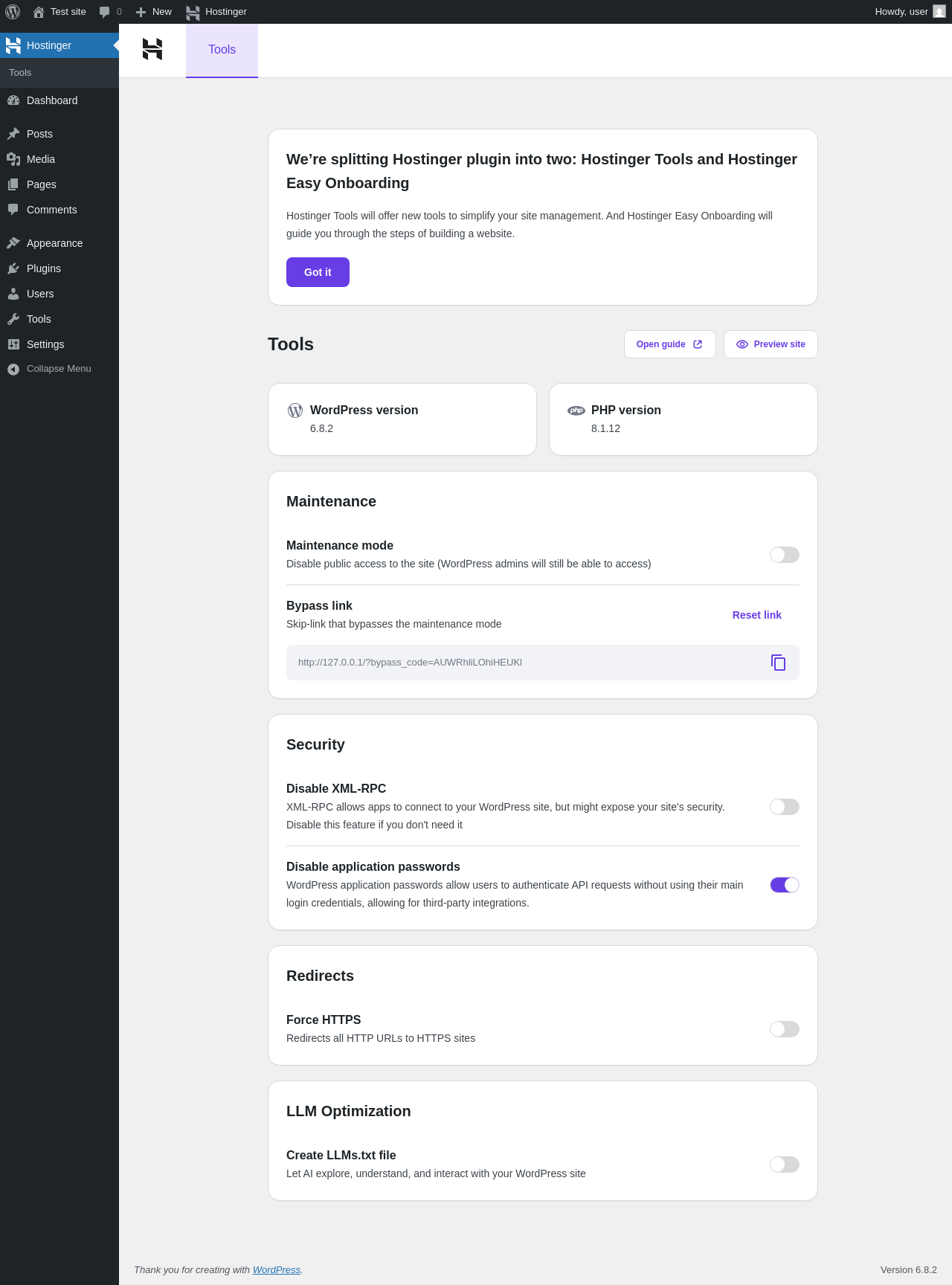Click the Collapse Menu arrow icon
952x1285 pixels.
[13, 369]
